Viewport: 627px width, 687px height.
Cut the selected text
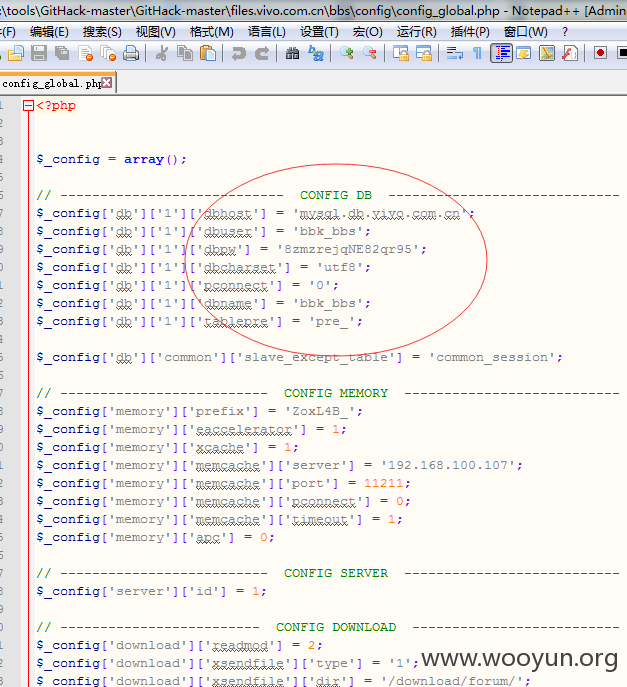[x=162, y=53]
